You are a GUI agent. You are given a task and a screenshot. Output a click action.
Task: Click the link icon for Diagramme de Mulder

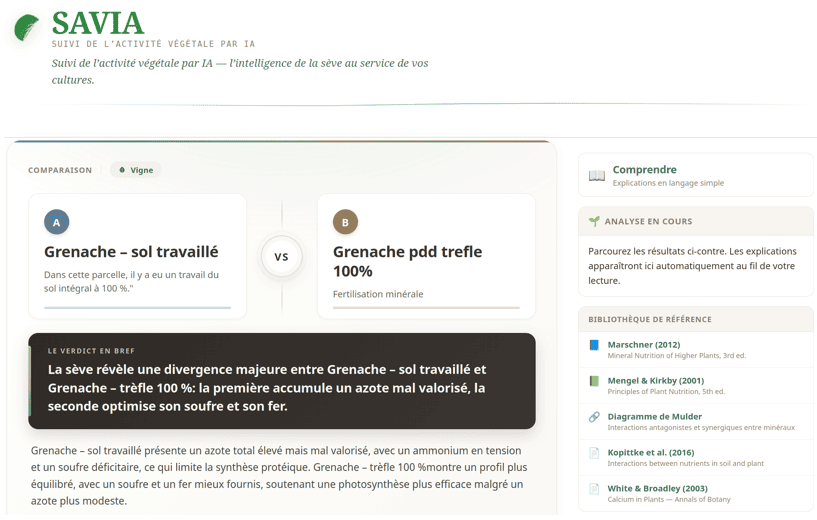click(x=594, y=417)
